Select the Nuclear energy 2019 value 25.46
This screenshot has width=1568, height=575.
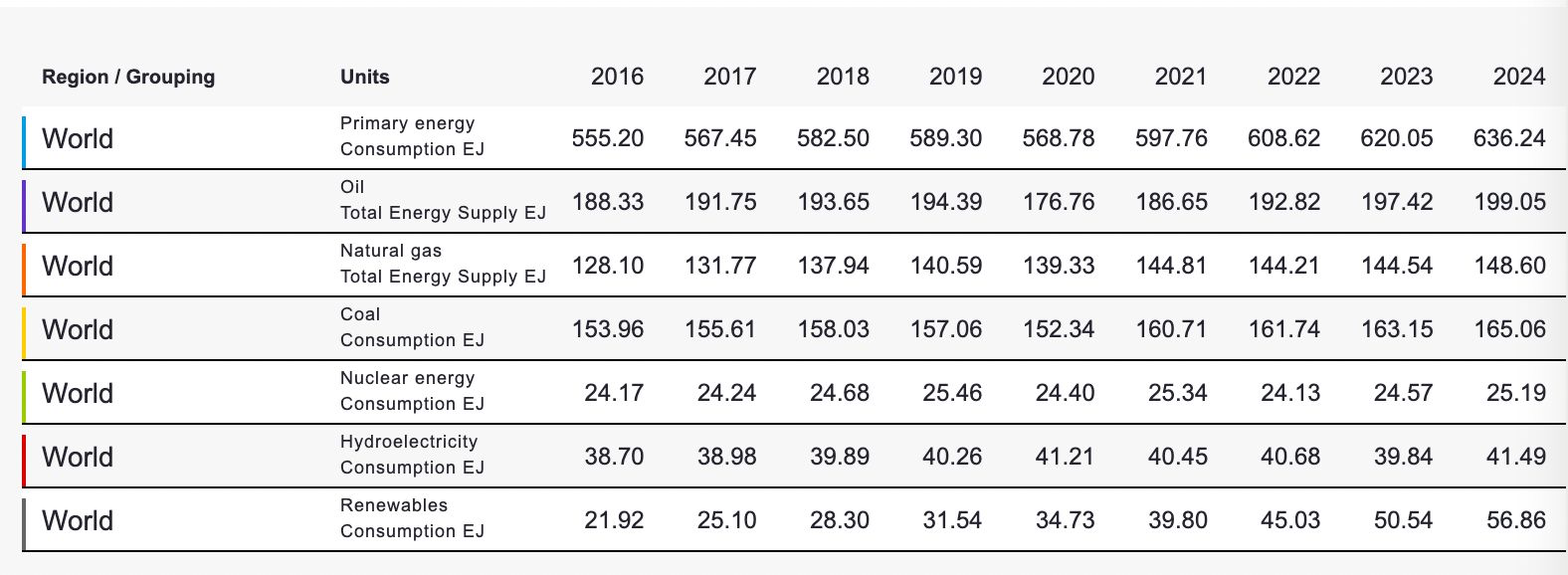(x=952, y=393)
